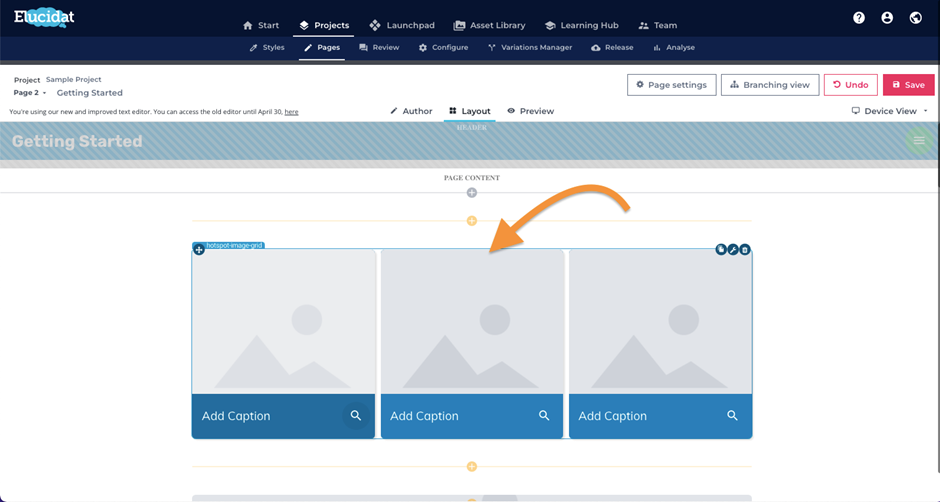Click the Getting Started page title

point(89,92)
